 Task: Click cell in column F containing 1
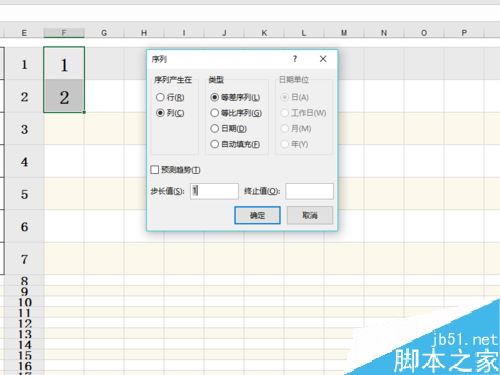(x=64, y=63)
